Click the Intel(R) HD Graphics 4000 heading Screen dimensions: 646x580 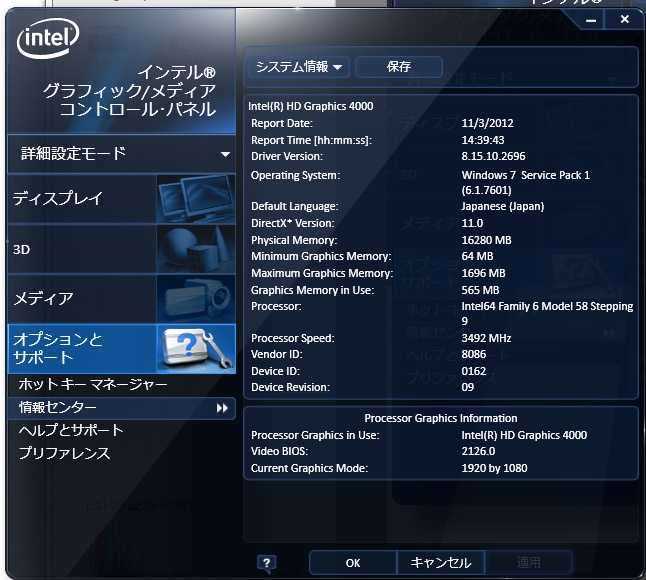click(x=311, y=106)
